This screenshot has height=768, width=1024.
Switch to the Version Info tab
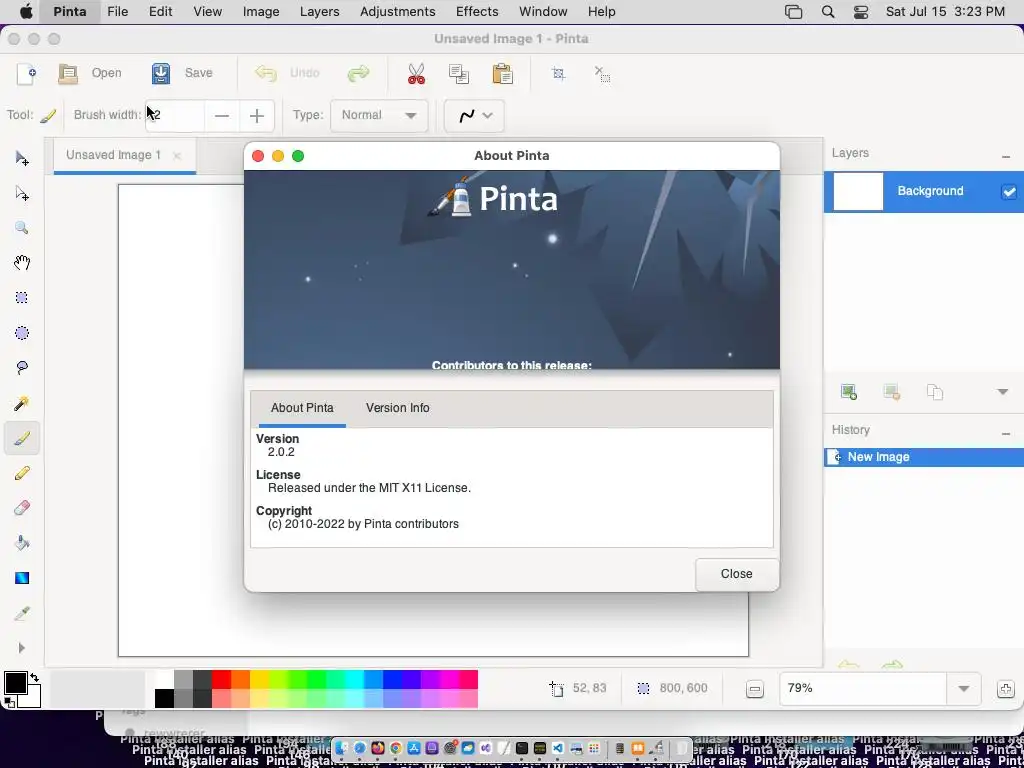398,408
